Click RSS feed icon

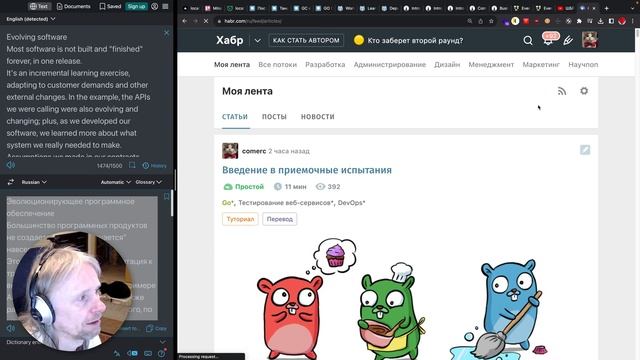click(562, 91)
